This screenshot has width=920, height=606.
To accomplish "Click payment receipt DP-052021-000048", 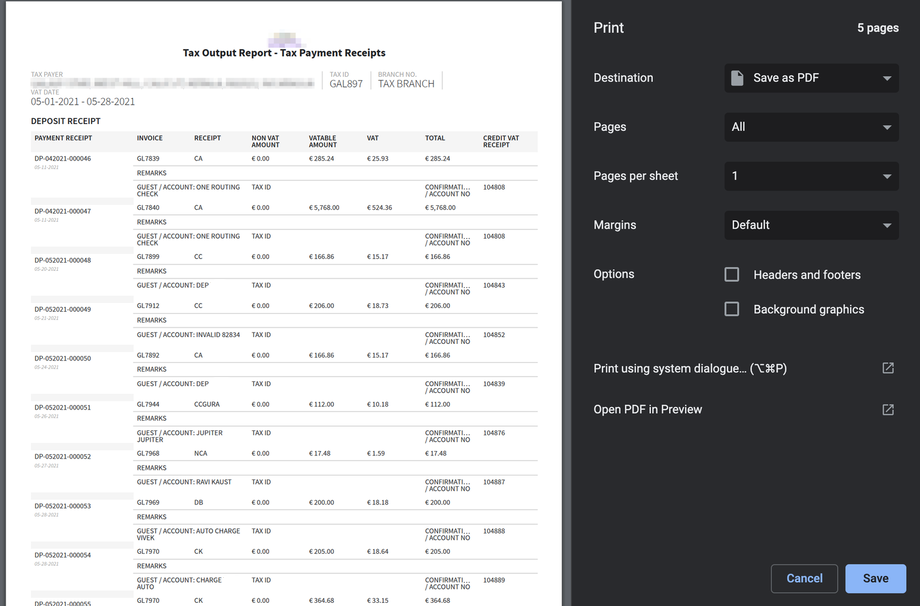I will click(x=63, y=260).
